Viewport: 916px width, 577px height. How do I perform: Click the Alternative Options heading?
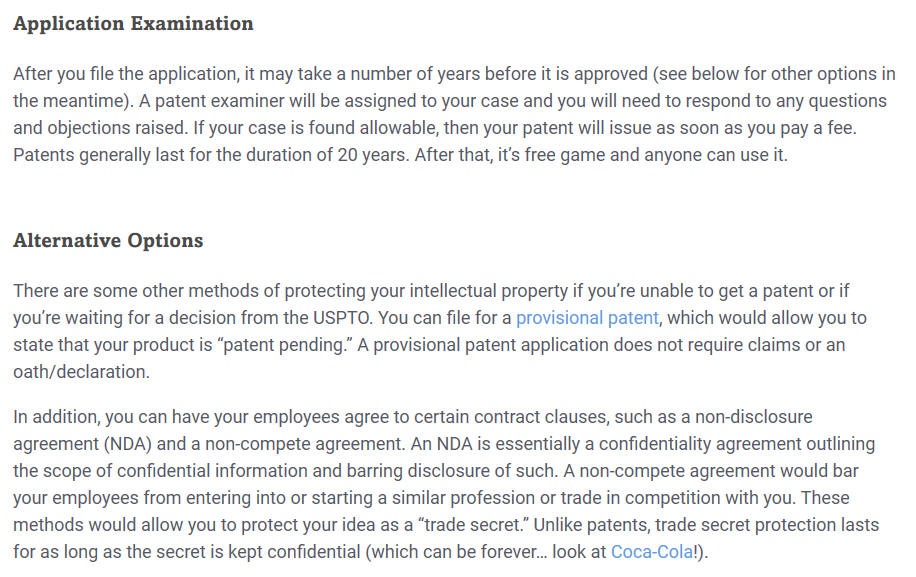tap(108, 241)
